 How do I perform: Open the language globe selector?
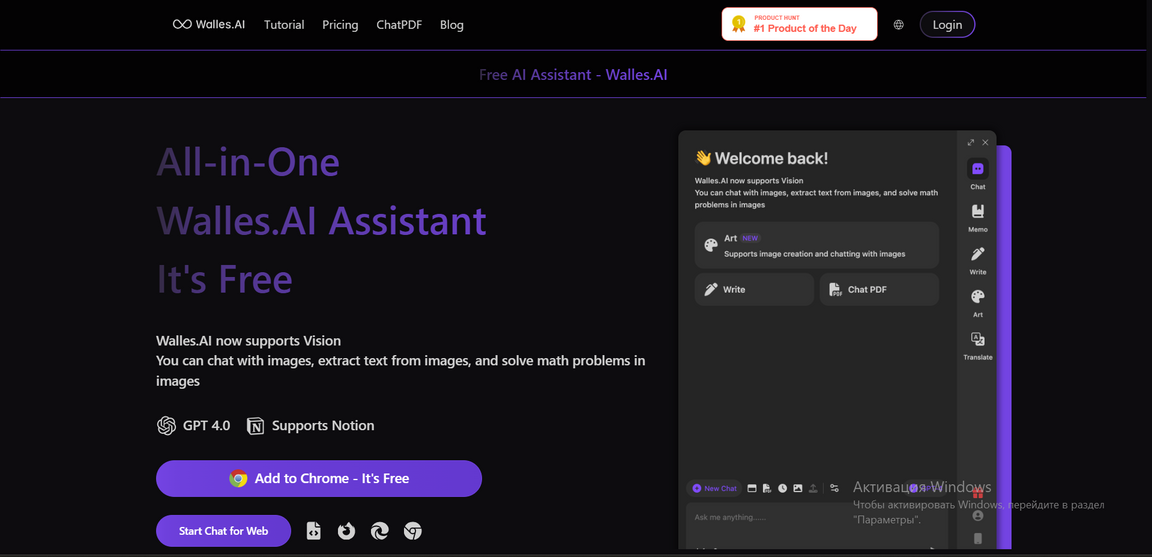point(898,25)
